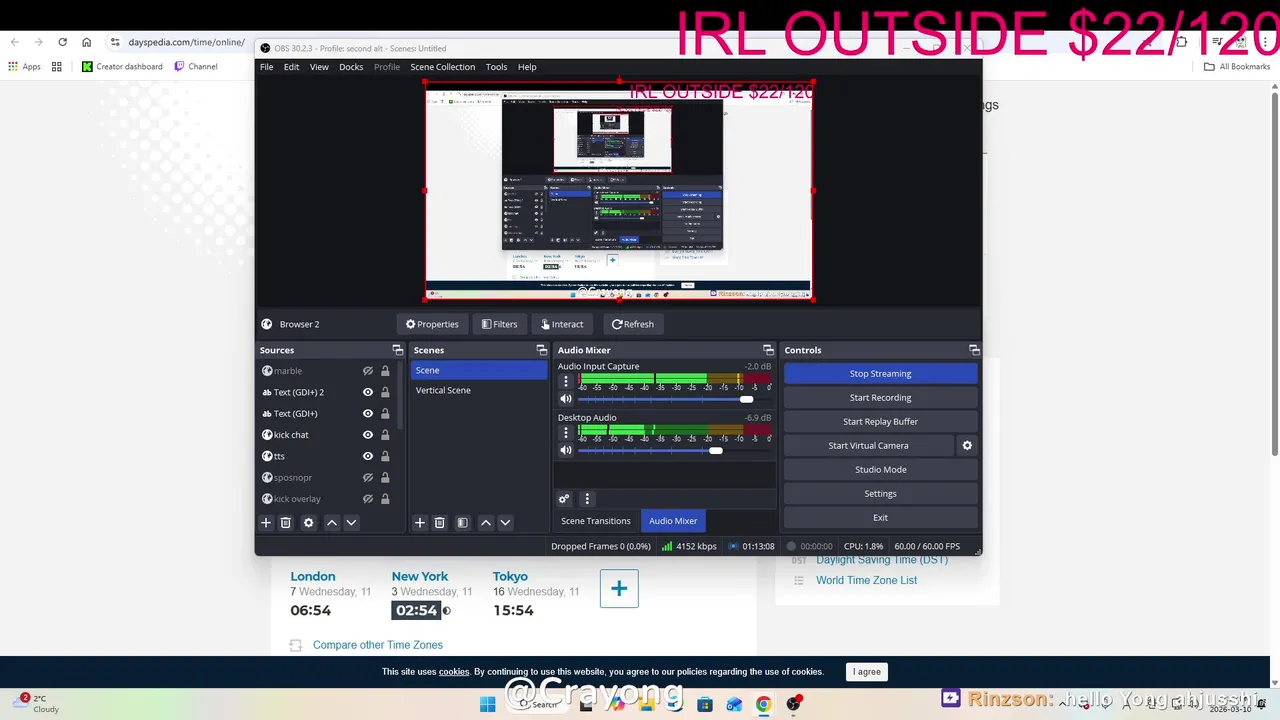
Task: Open advanced audio properties gears icon
Action: (x=564, y=499)
